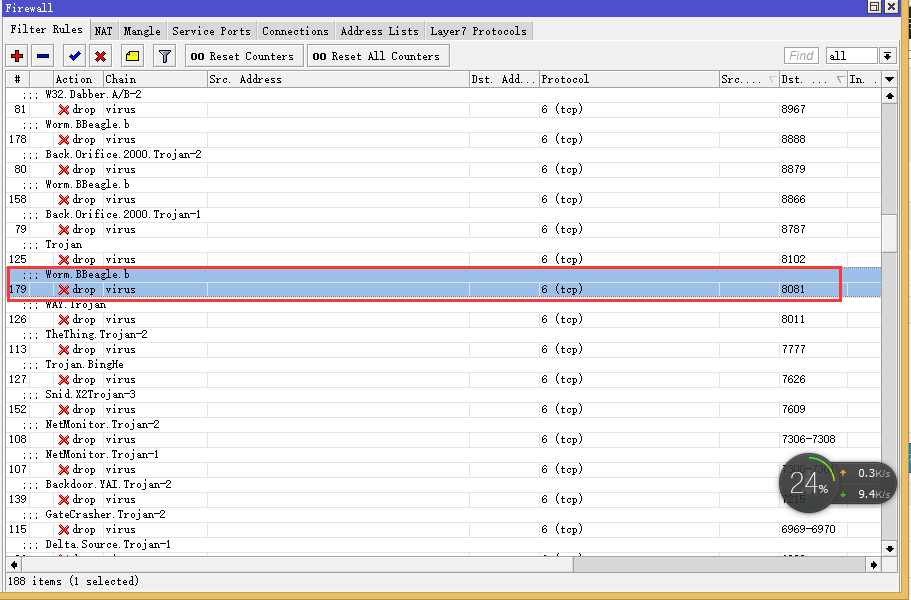The width and height of the screenshot is (911, 600).
Task: Open the Mangle tab
Action: (x=142, y=31)
